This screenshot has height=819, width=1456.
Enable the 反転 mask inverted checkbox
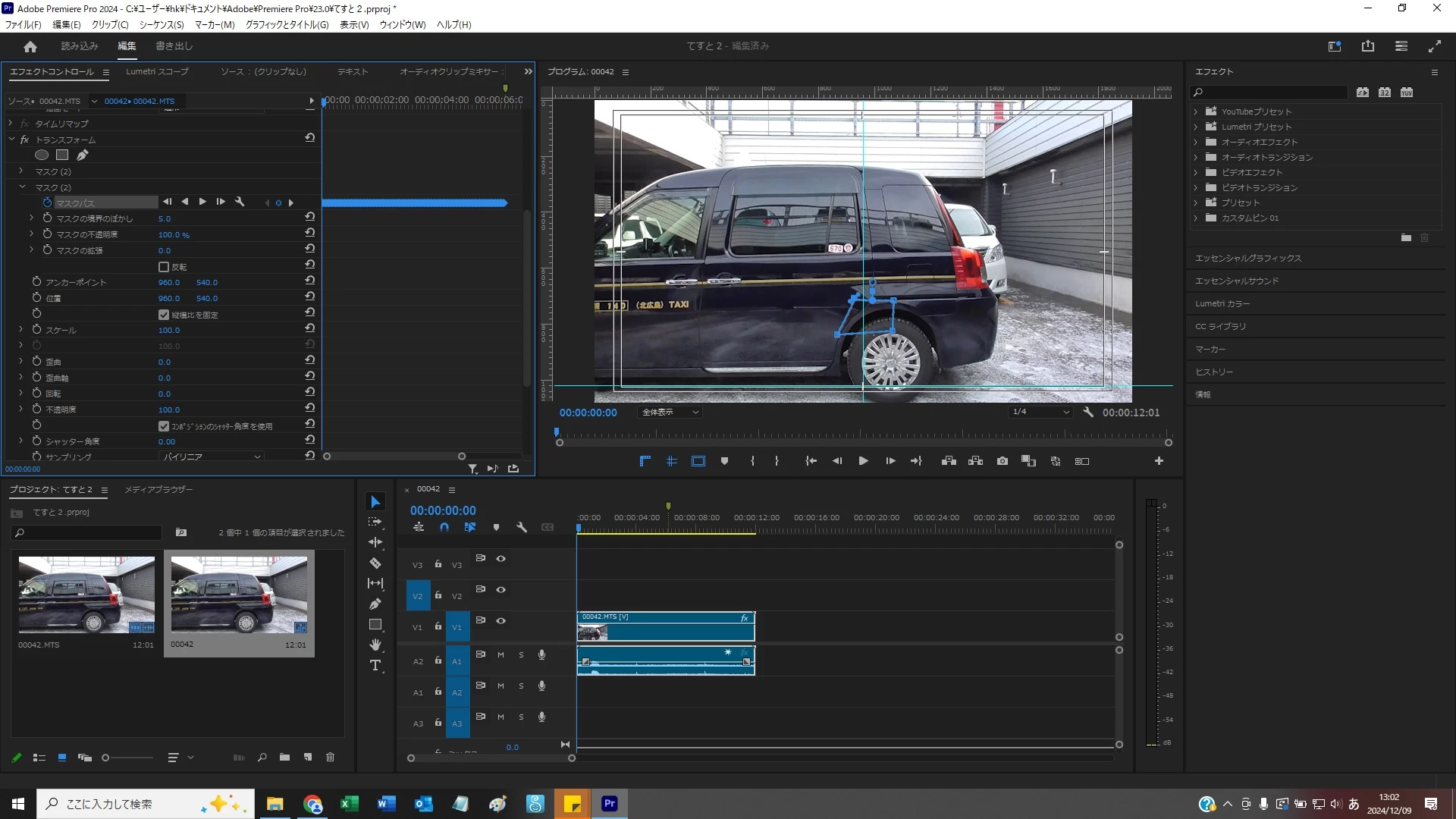pyautogui.click(x=163, y=267)
